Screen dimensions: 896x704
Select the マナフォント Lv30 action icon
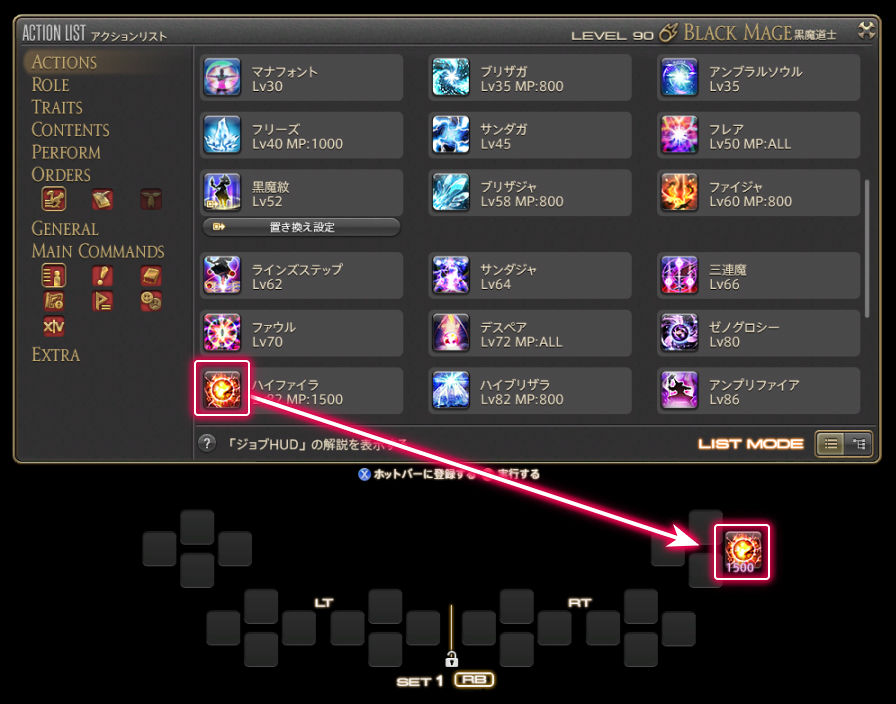(x=222, y=77)
